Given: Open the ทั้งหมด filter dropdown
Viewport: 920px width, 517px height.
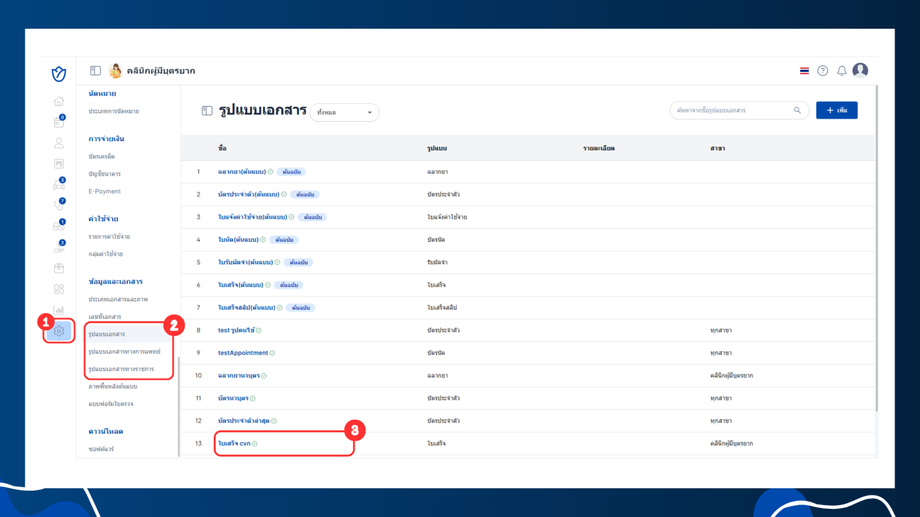Looking at the screenshot, I should (x=344, y=112).
